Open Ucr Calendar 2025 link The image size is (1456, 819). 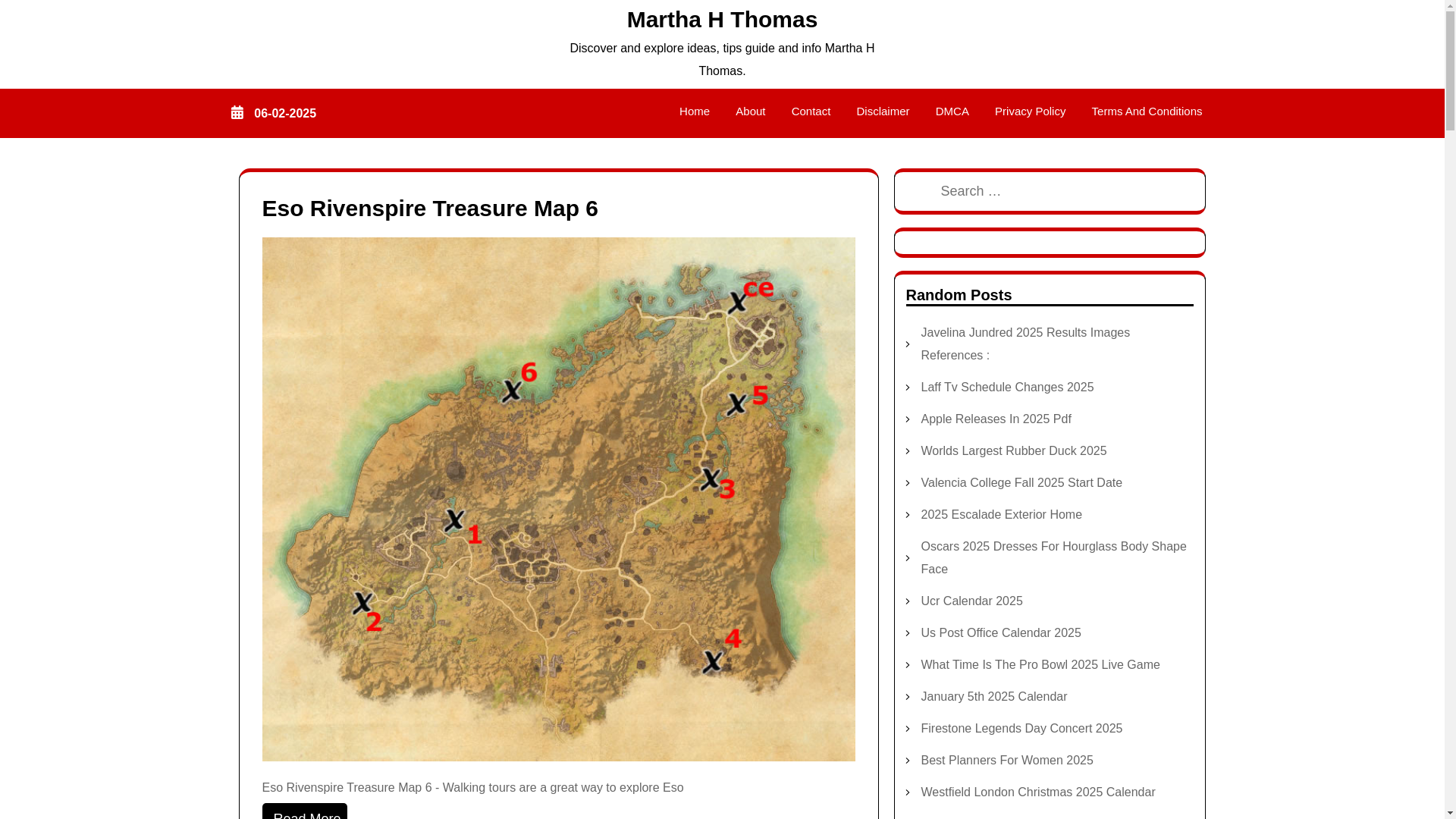click(971, 601)
